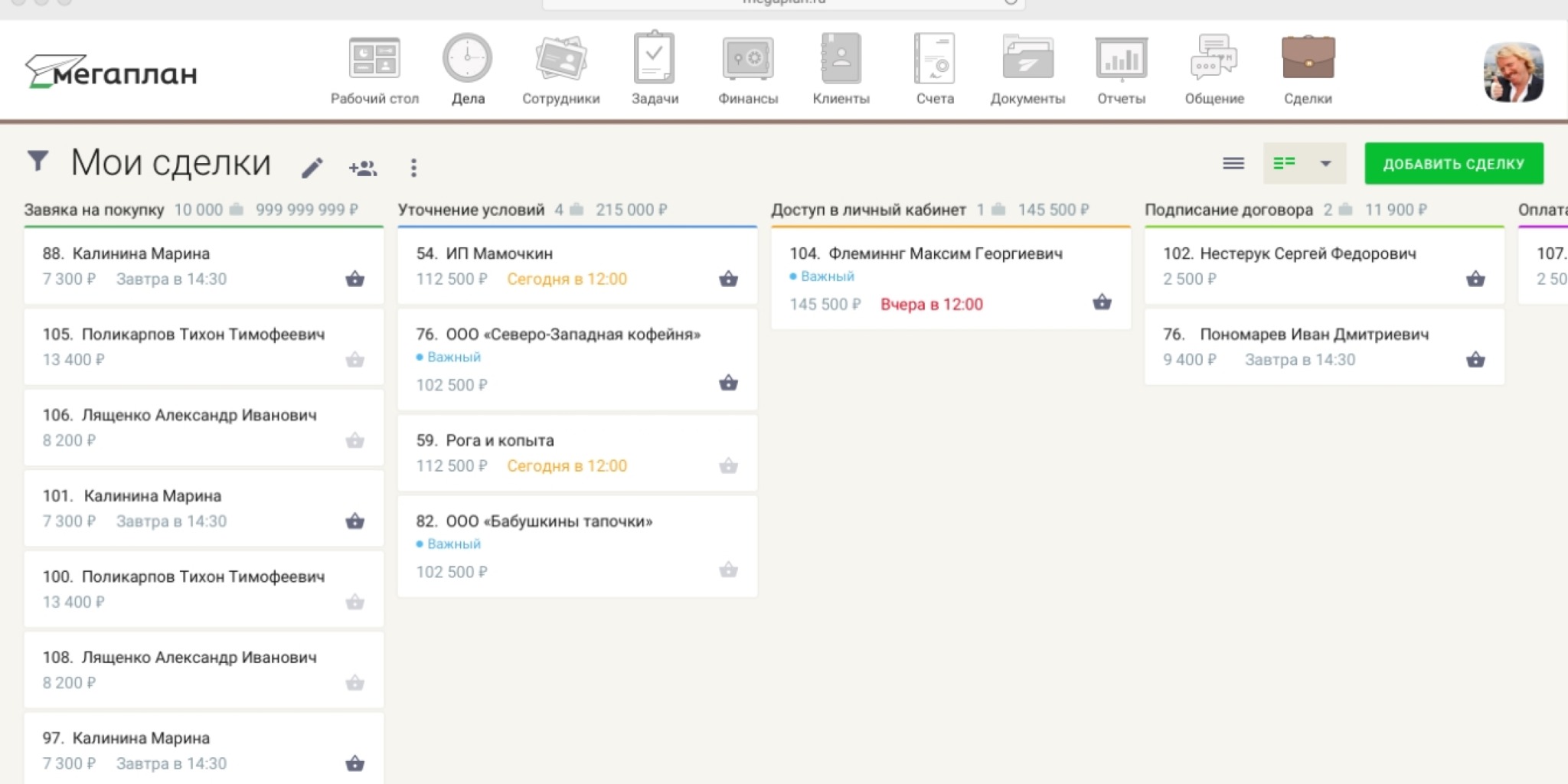Open Отчеты chart icon
Screen dimensions: 1568x784
[x=1122, y=58]
